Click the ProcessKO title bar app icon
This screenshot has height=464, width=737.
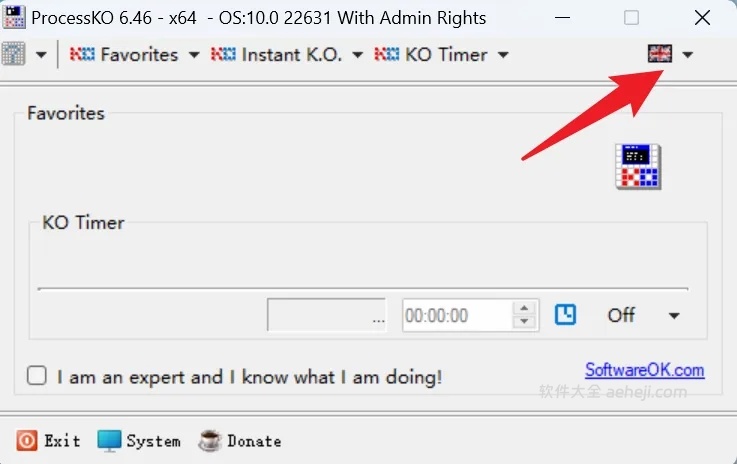[14, 18]
